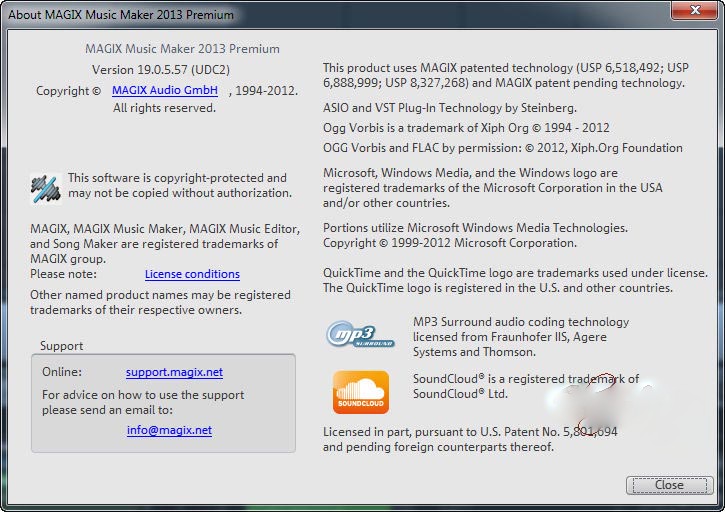Click the SoundCloud logo icon

pyautogui.click(x=361, y=392)
